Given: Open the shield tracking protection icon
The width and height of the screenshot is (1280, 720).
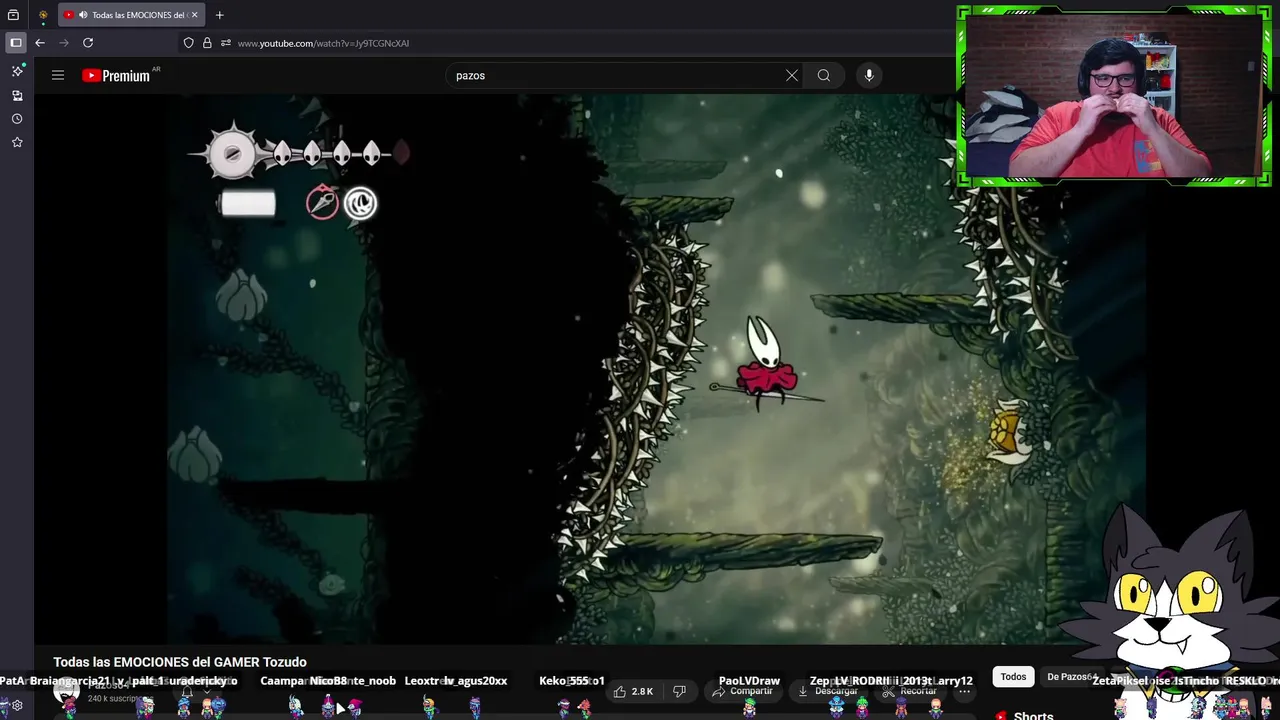Looking at the screenshot, I should point(188,43).
